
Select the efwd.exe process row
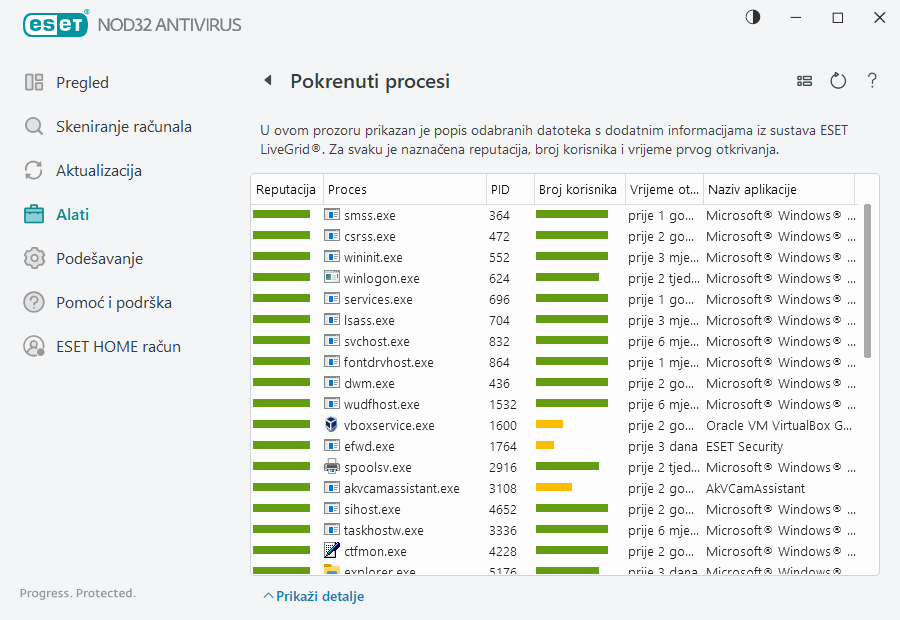(x=370, y=446)
